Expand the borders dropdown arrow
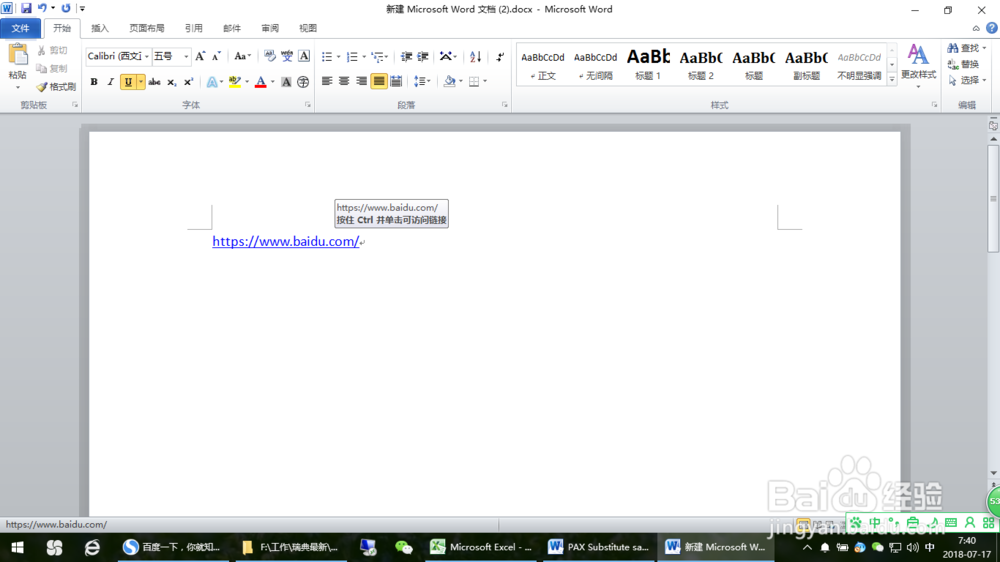 (x=485, y=81)
